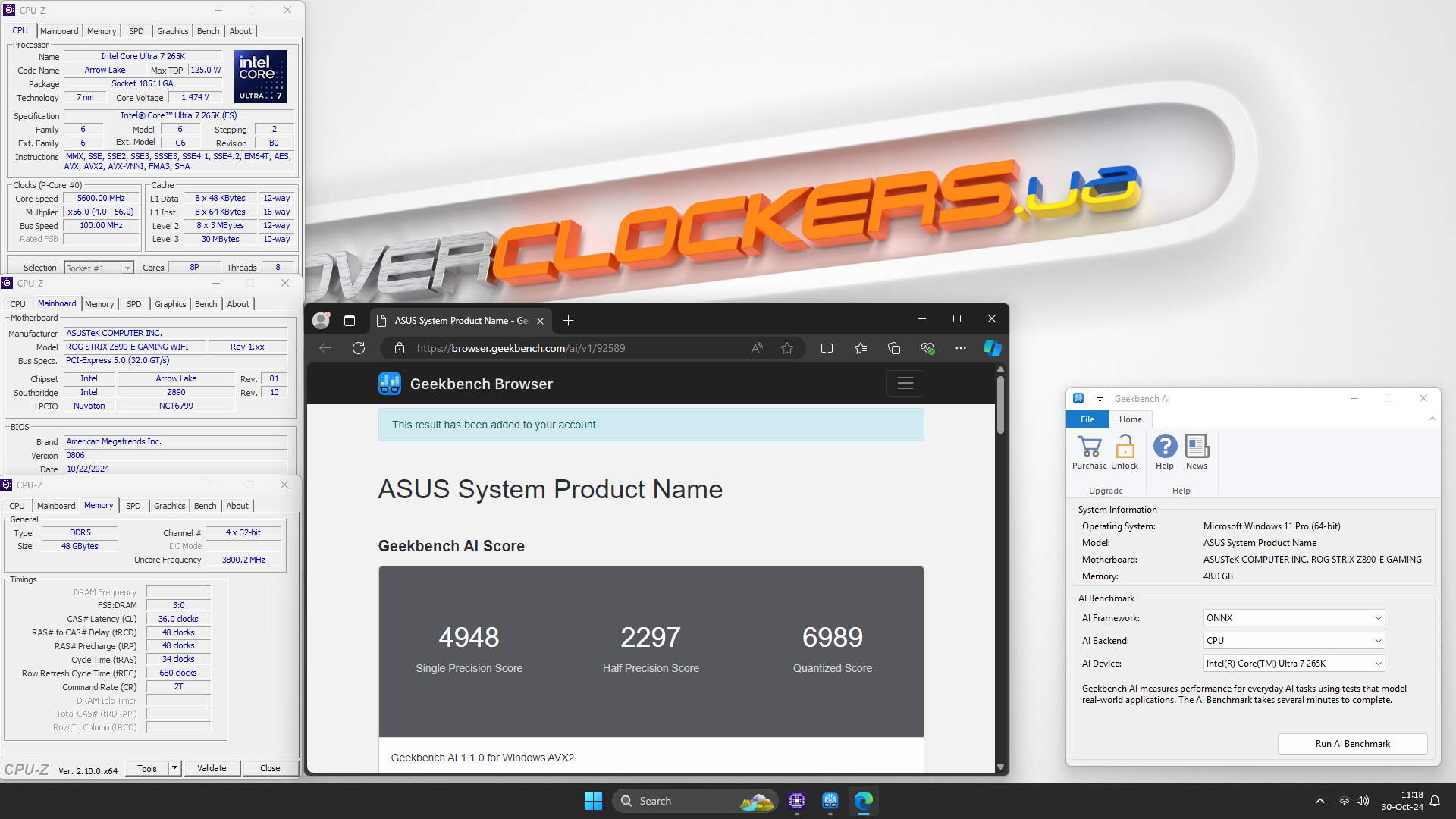This screenshot has width=1456, height=819.
Task: Click the Windows Start button
Action: tap(593, 801)
